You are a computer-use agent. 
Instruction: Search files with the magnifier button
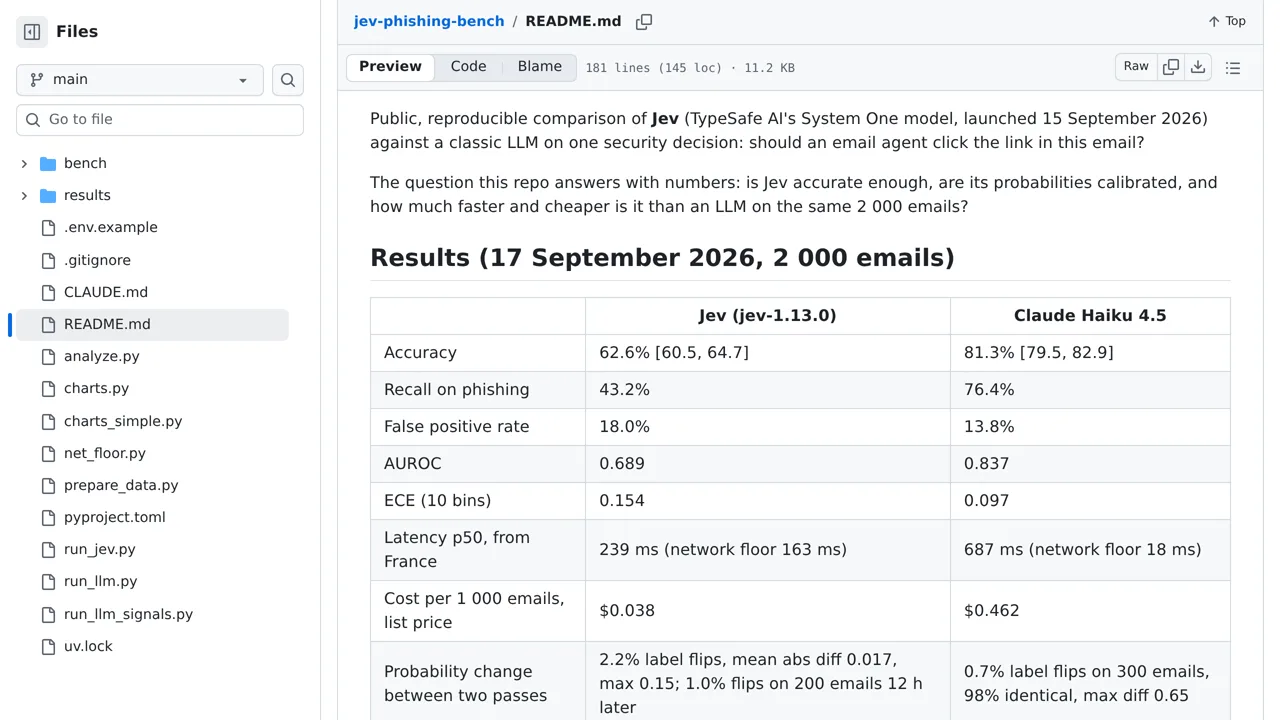[x=288, y=80]
